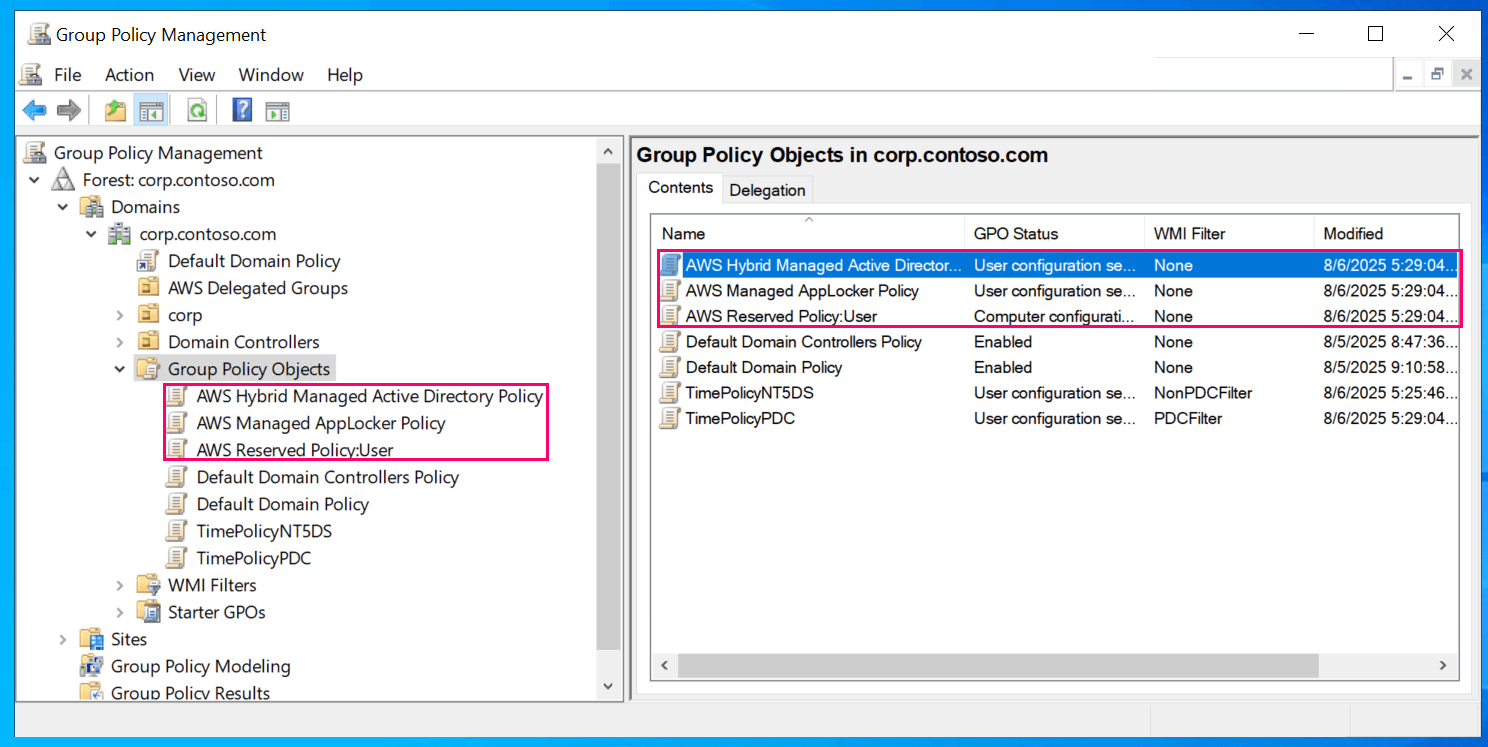Expand the Domain Controllers node

[120, 342]
